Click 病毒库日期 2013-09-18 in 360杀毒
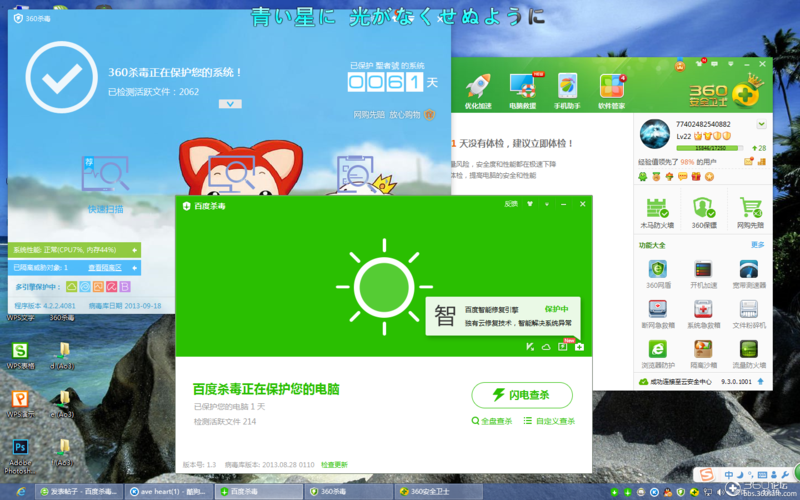The width and height of the screenshot is (800, 500). tap(125, 306)
